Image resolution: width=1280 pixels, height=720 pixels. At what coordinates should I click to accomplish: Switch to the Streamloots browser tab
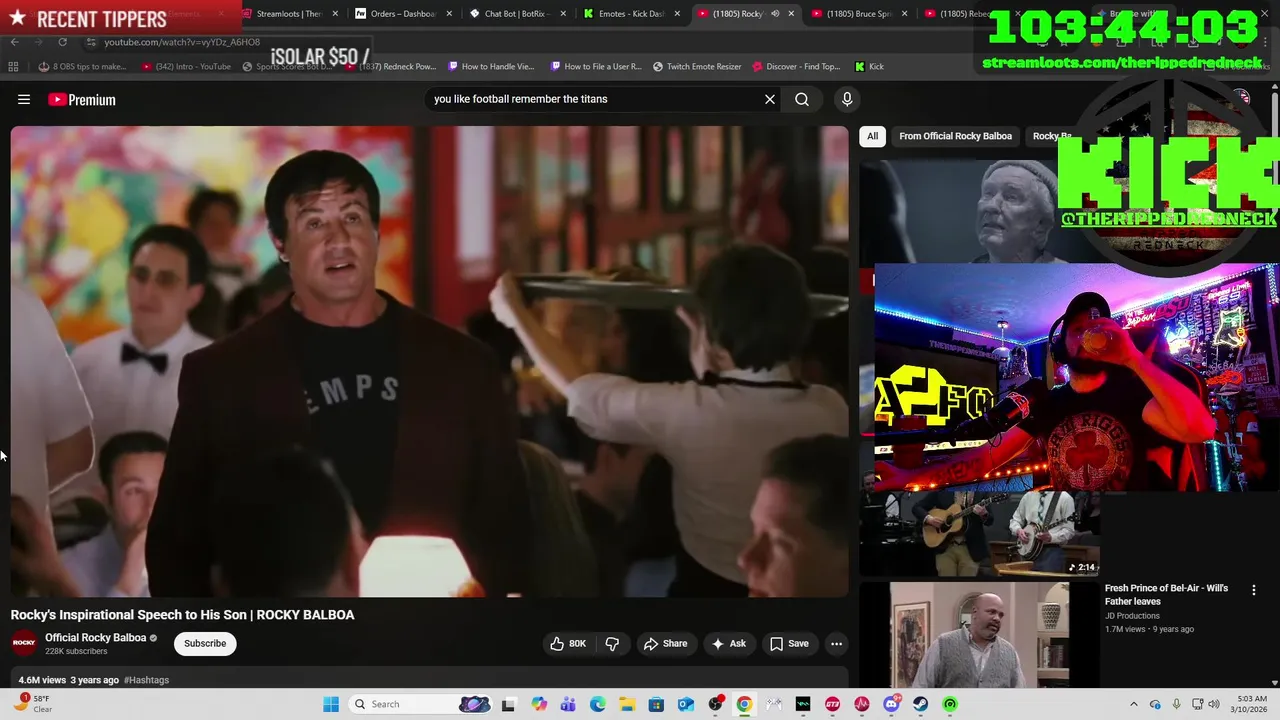[288, 14]
